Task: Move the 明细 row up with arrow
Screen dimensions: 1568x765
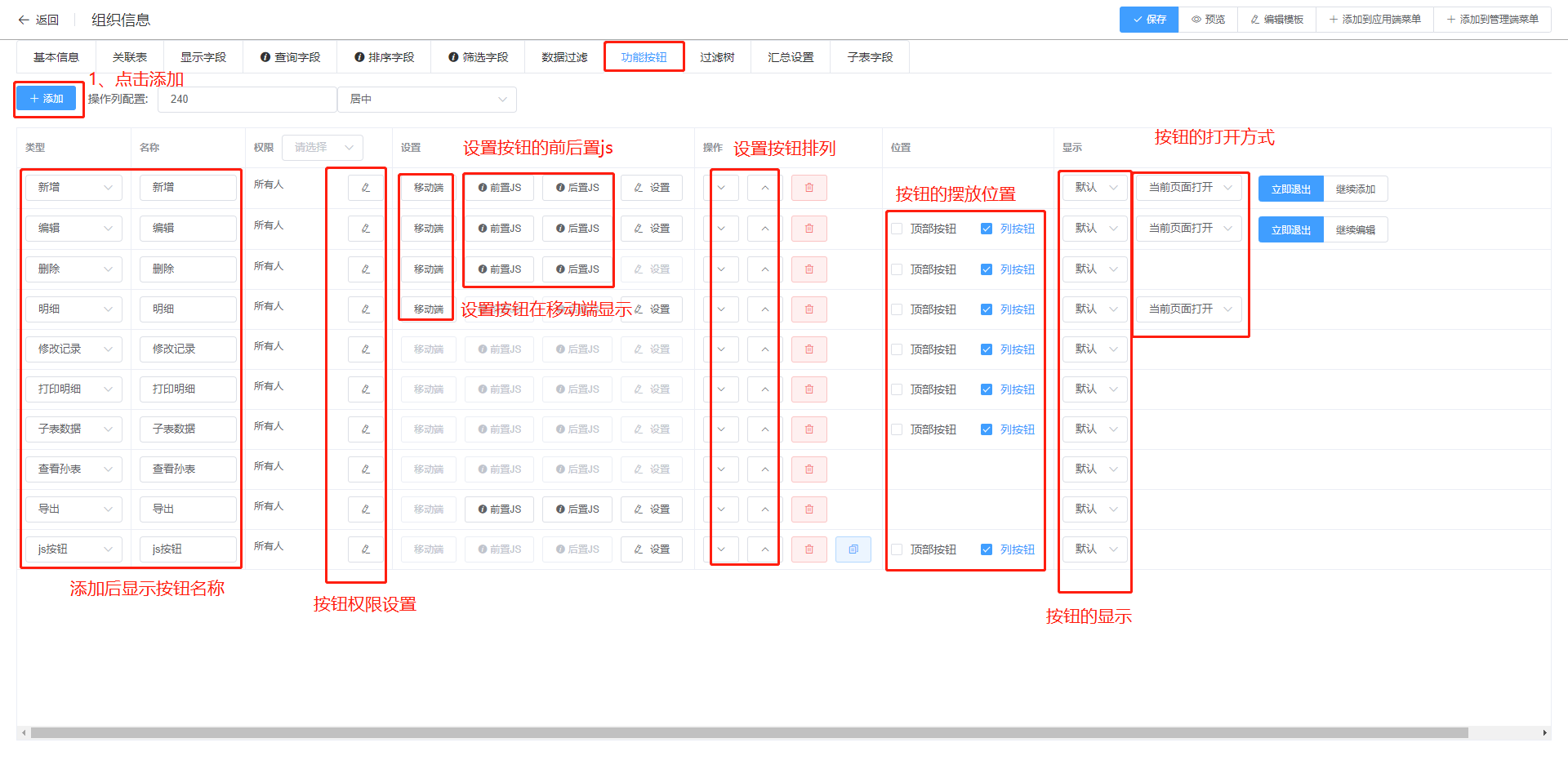Action: pos(764,309)
